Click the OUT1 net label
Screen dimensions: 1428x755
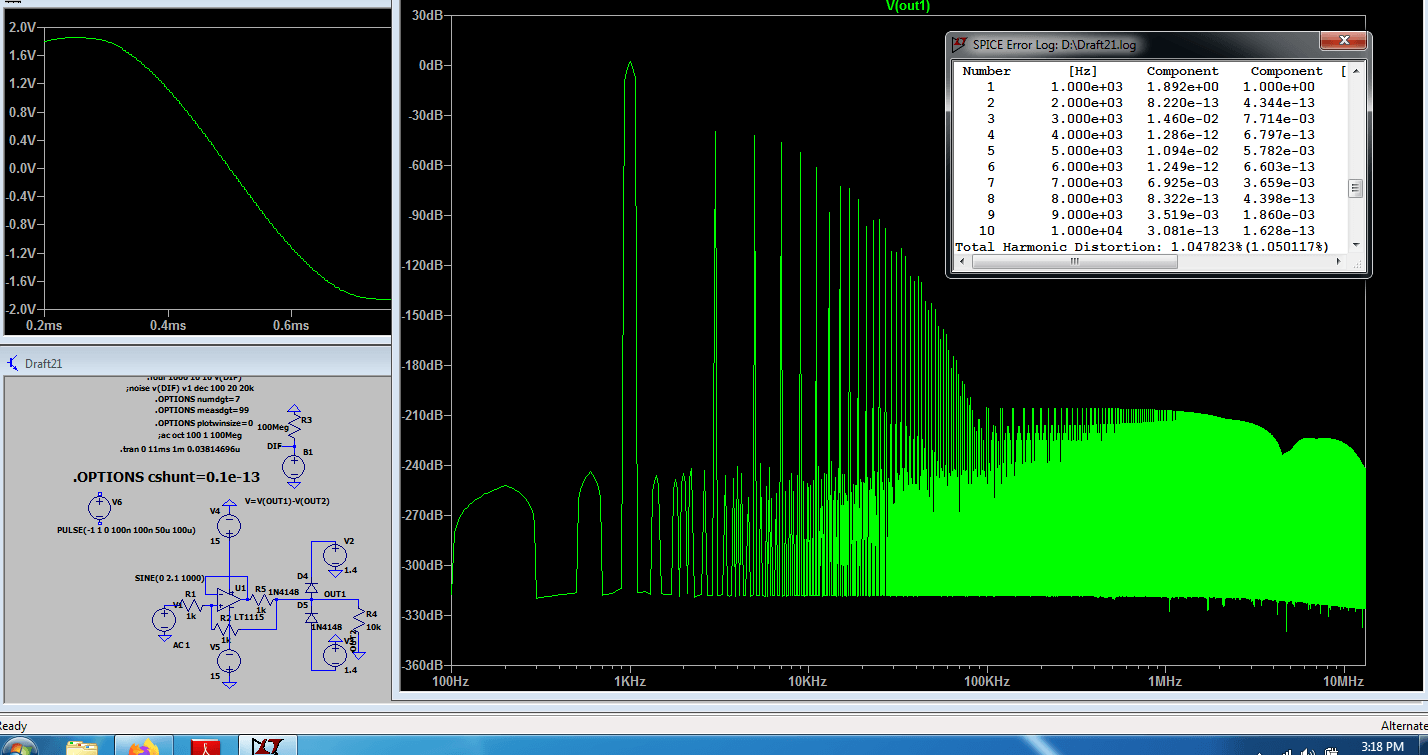(335, 594)
